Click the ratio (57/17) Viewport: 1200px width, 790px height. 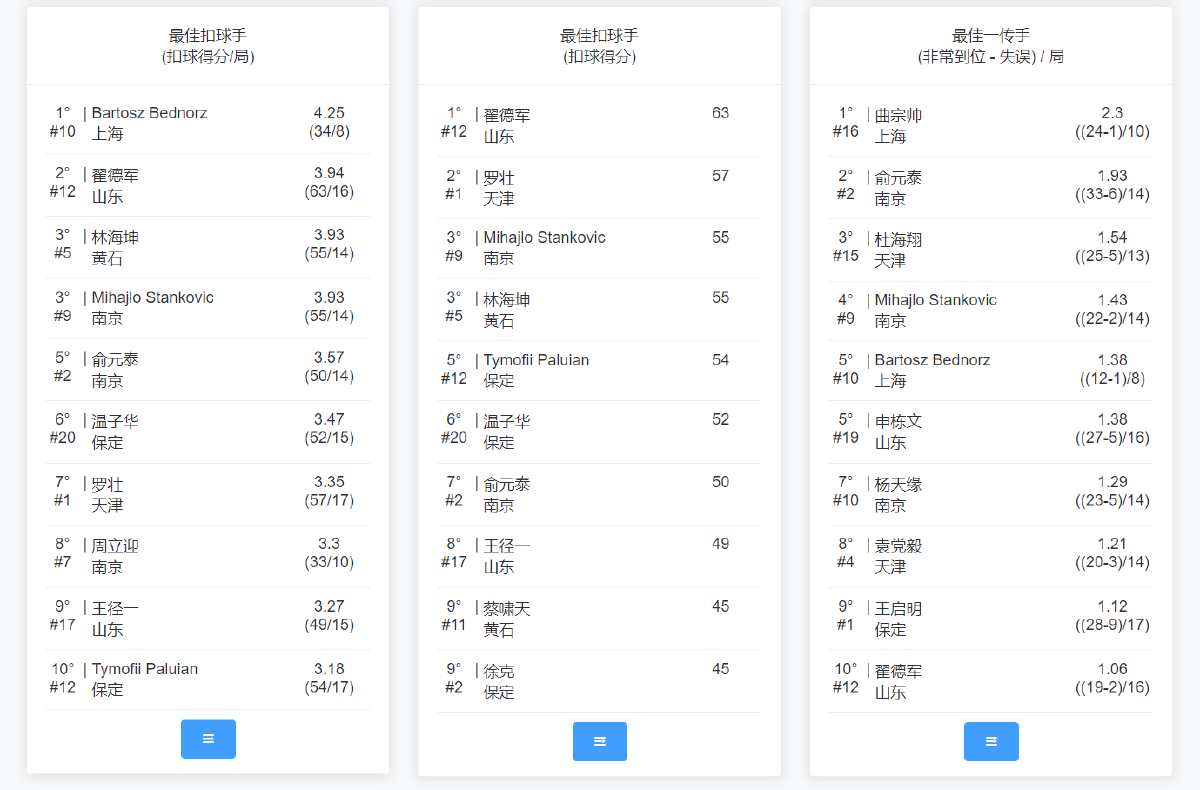coord(329,501)
